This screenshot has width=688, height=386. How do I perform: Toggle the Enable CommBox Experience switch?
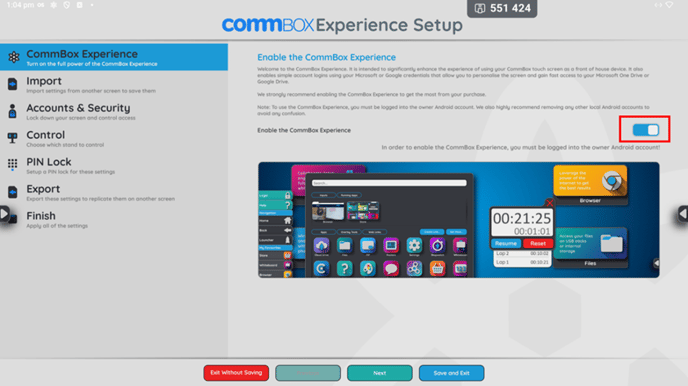[645, 130]
